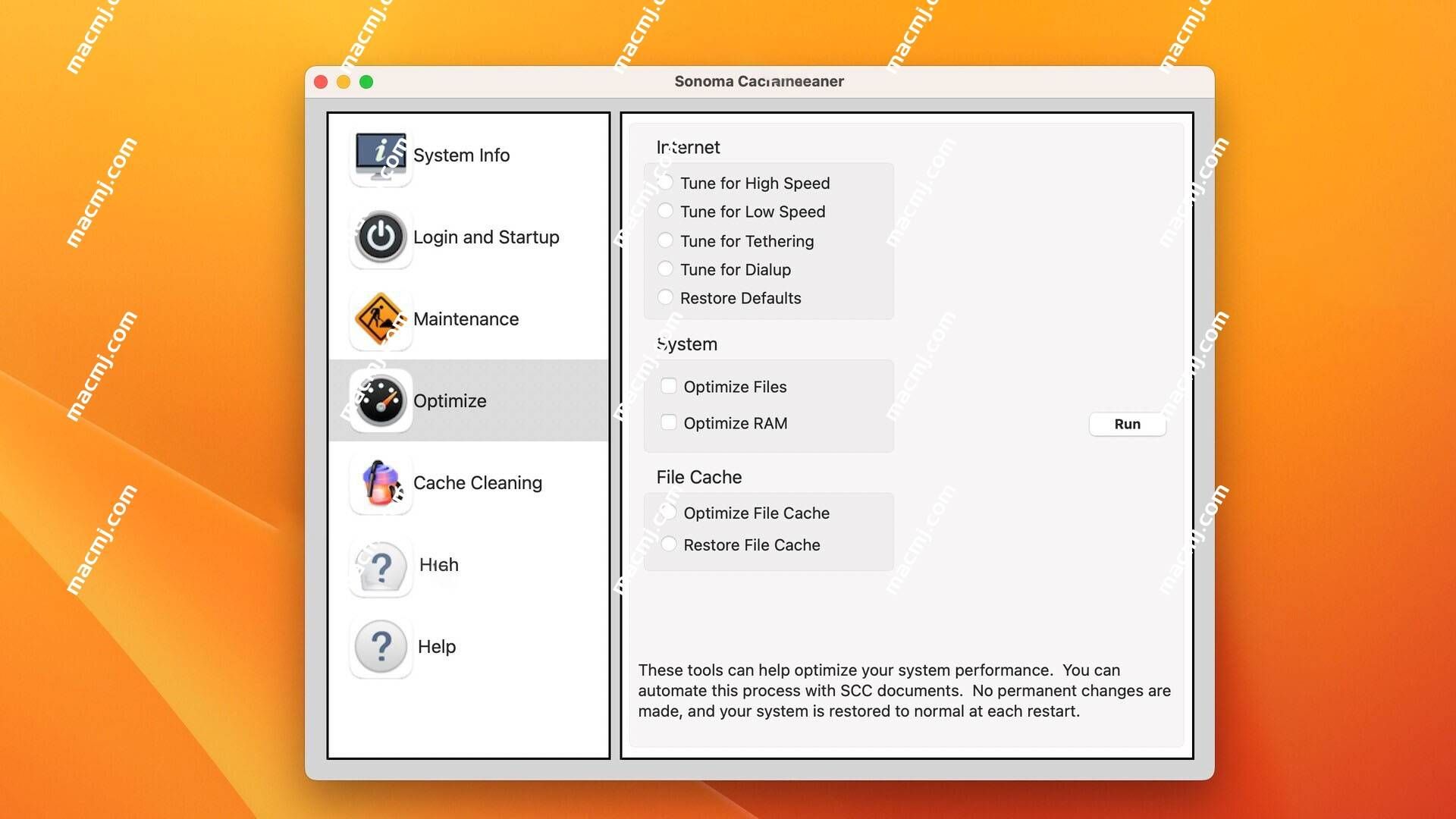
Task: Click the description text mentioning SCC documents
Action: pyautogui.click(x=904, y=691)
